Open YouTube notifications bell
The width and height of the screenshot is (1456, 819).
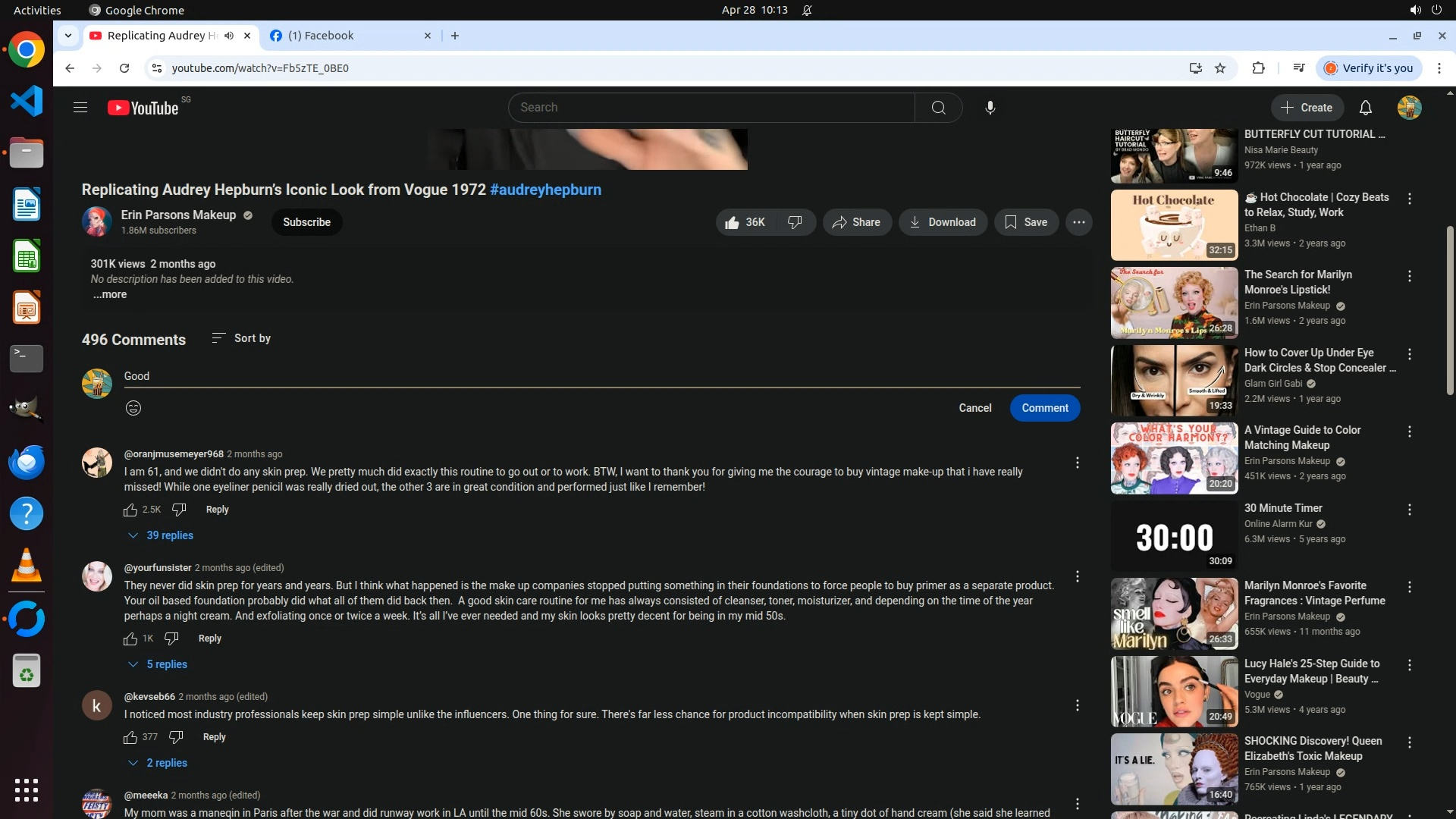[1365, 108]
